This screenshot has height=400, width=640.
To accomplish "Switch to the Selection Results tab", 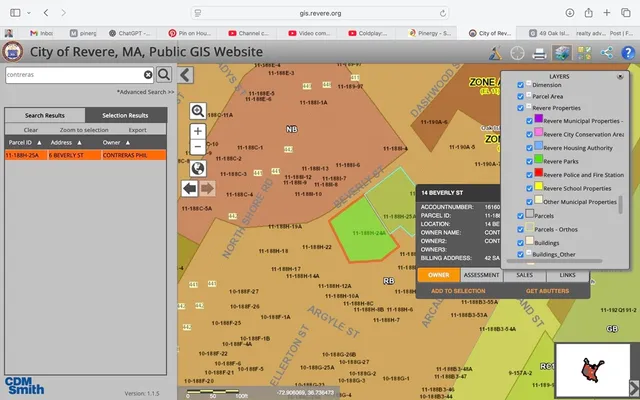I will coord(126,115).
